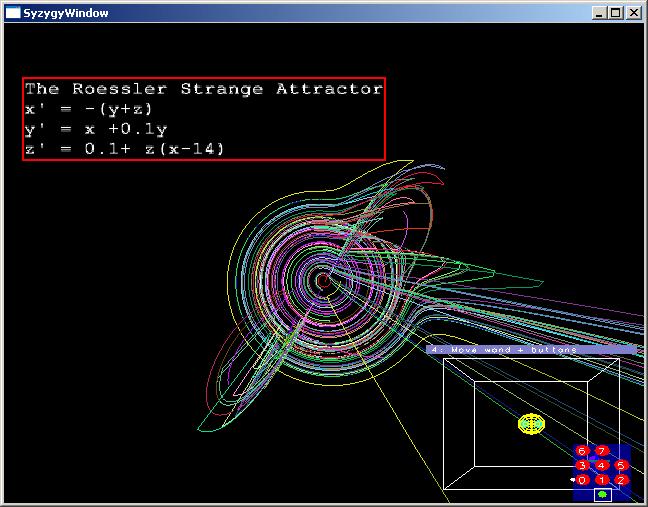Click the center of the attractor spiral
This screenshot has height=507, width=648.
[323, 282]
